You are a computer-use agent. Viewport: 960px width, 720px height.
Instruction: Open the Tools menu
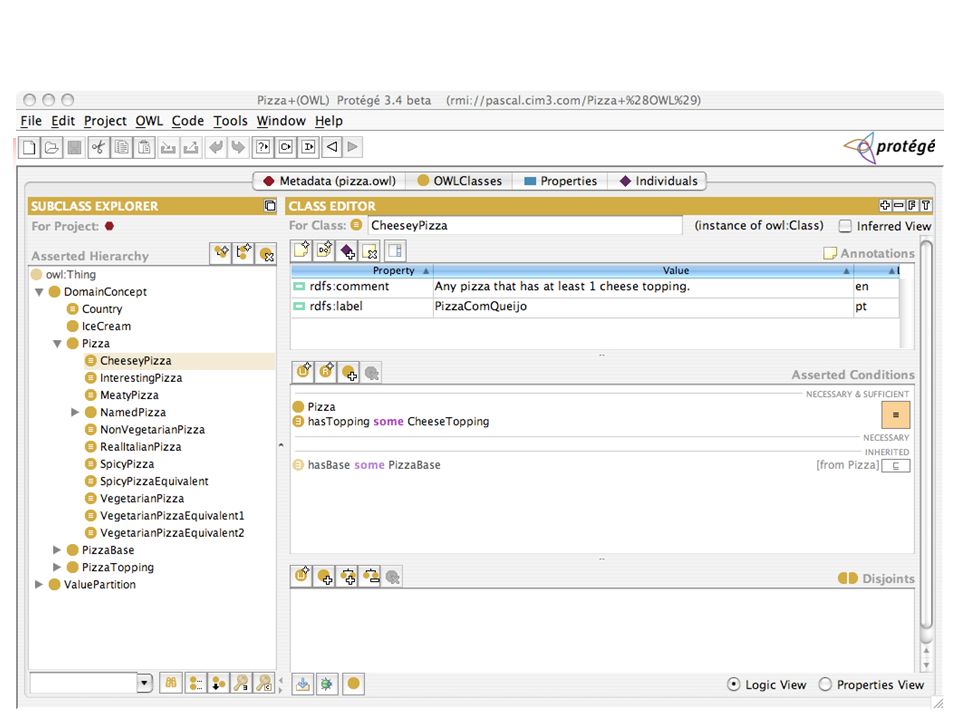click(230, 121)
